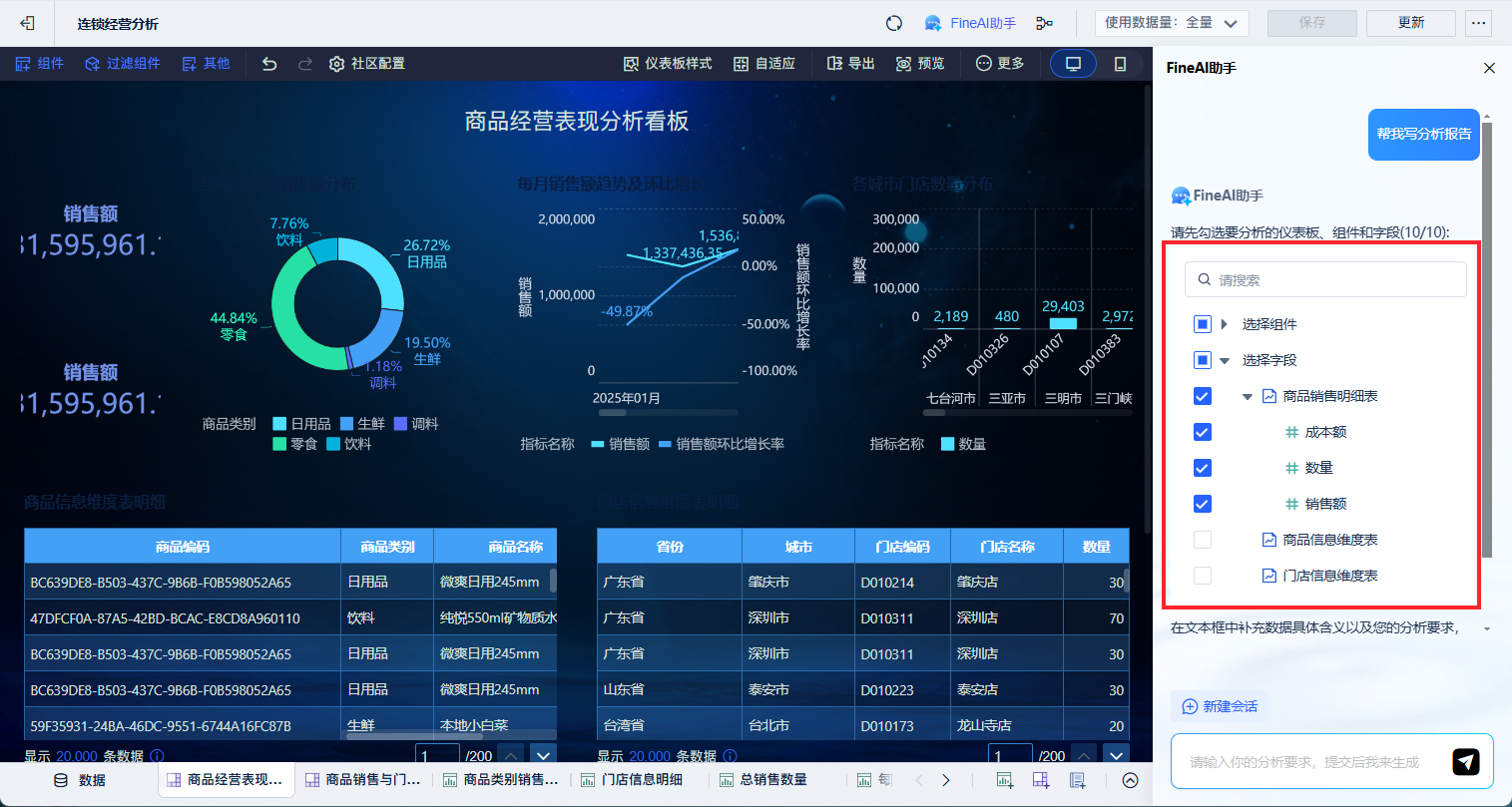
Task: Undo the last dashboard edit
Action: [269, 64]
